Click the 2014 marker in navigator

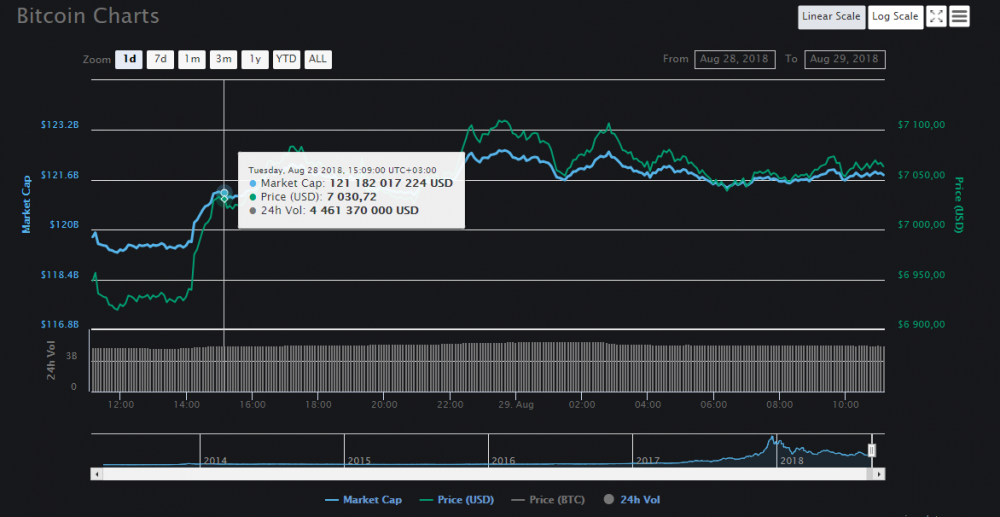(215, 460)
